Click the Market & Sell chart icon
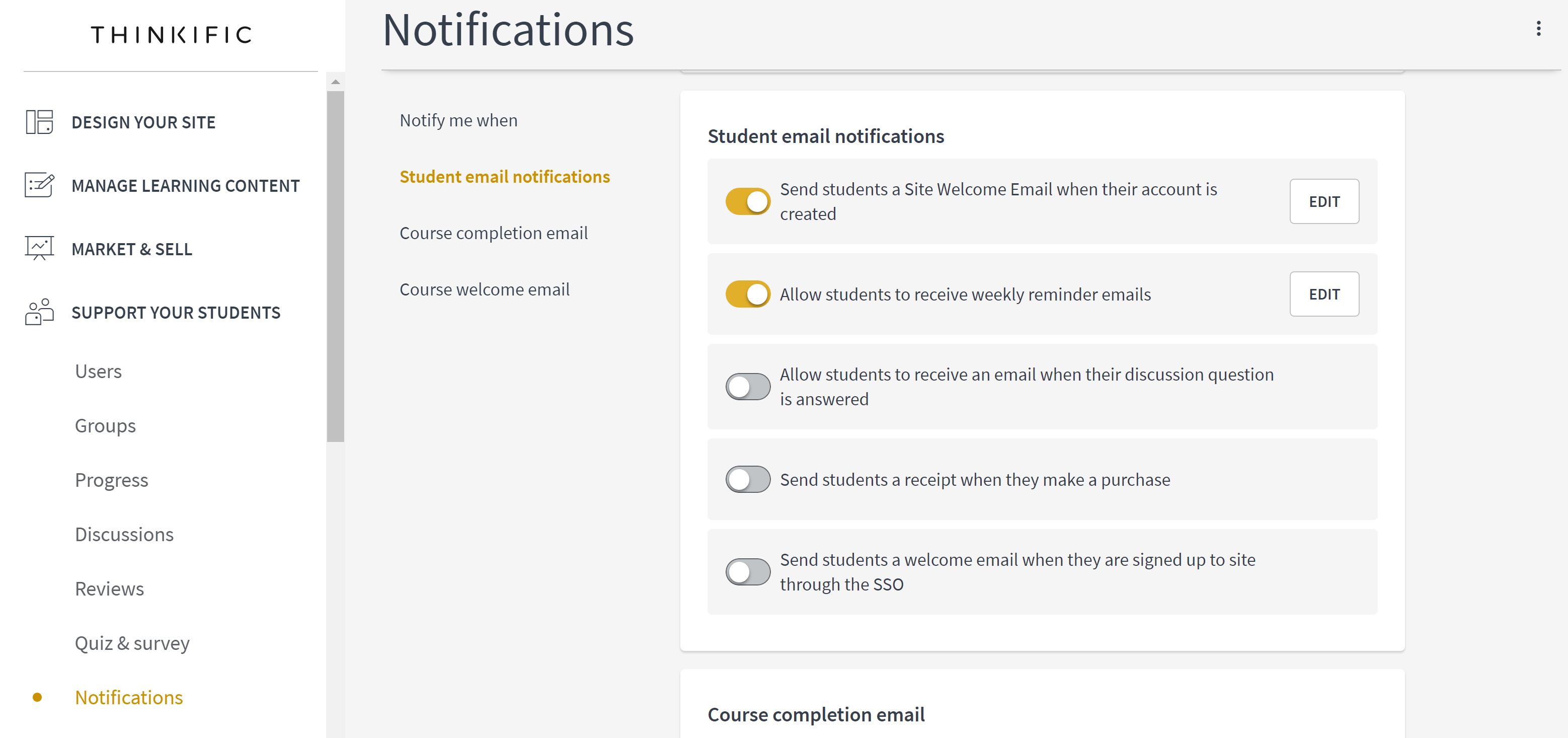Screen dimensions: 1568x738 tap(40, 249)
